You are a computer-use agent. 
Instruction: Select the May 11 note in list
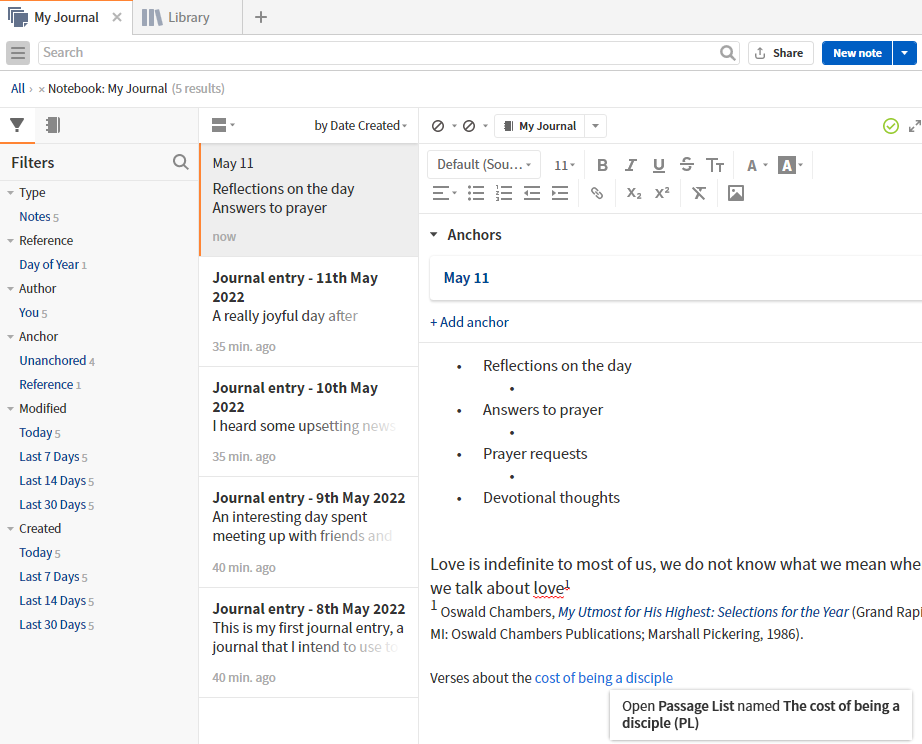coord(309,200)
